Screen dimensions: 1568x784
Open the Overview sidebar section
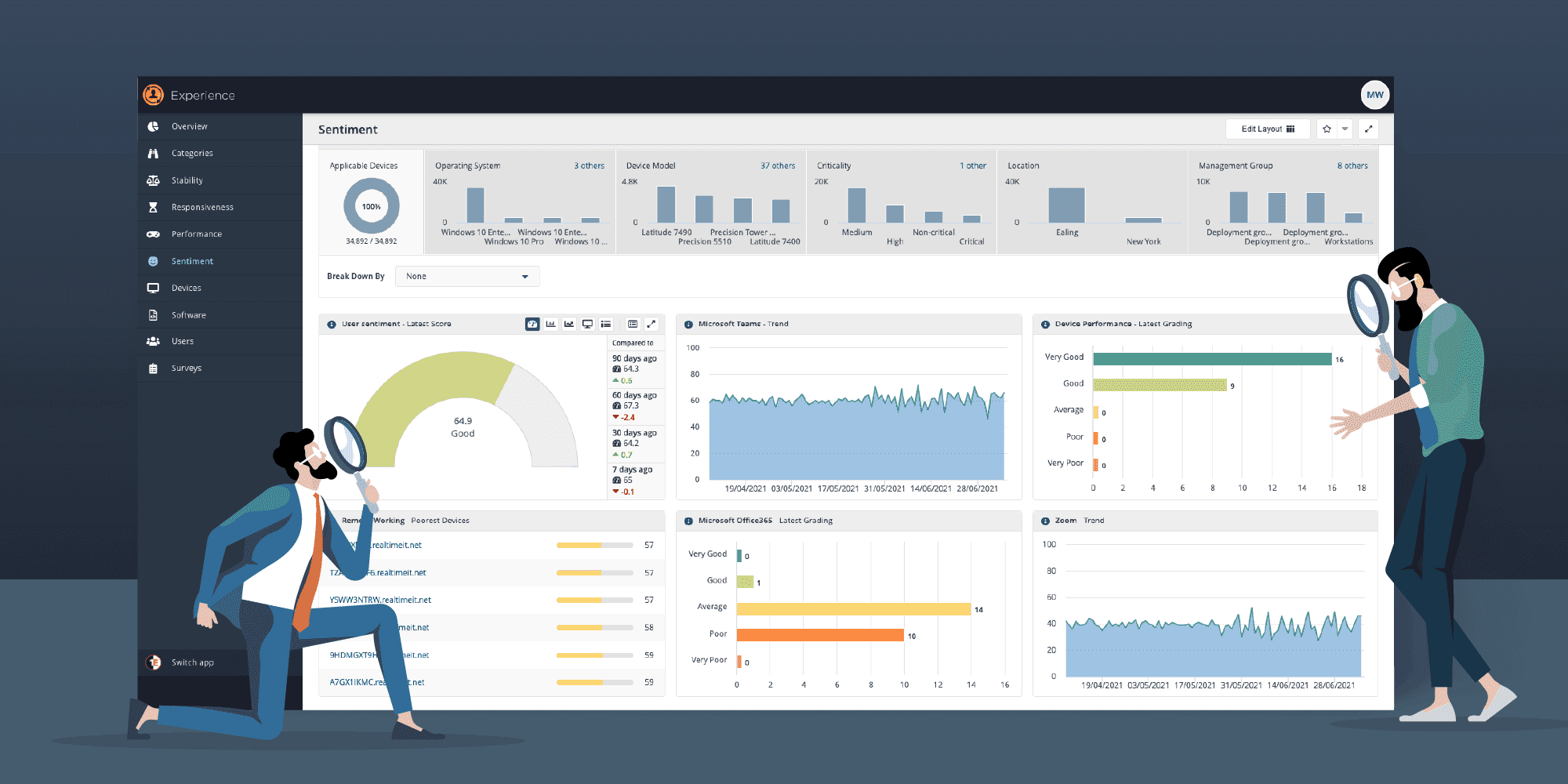click(189, 126)
